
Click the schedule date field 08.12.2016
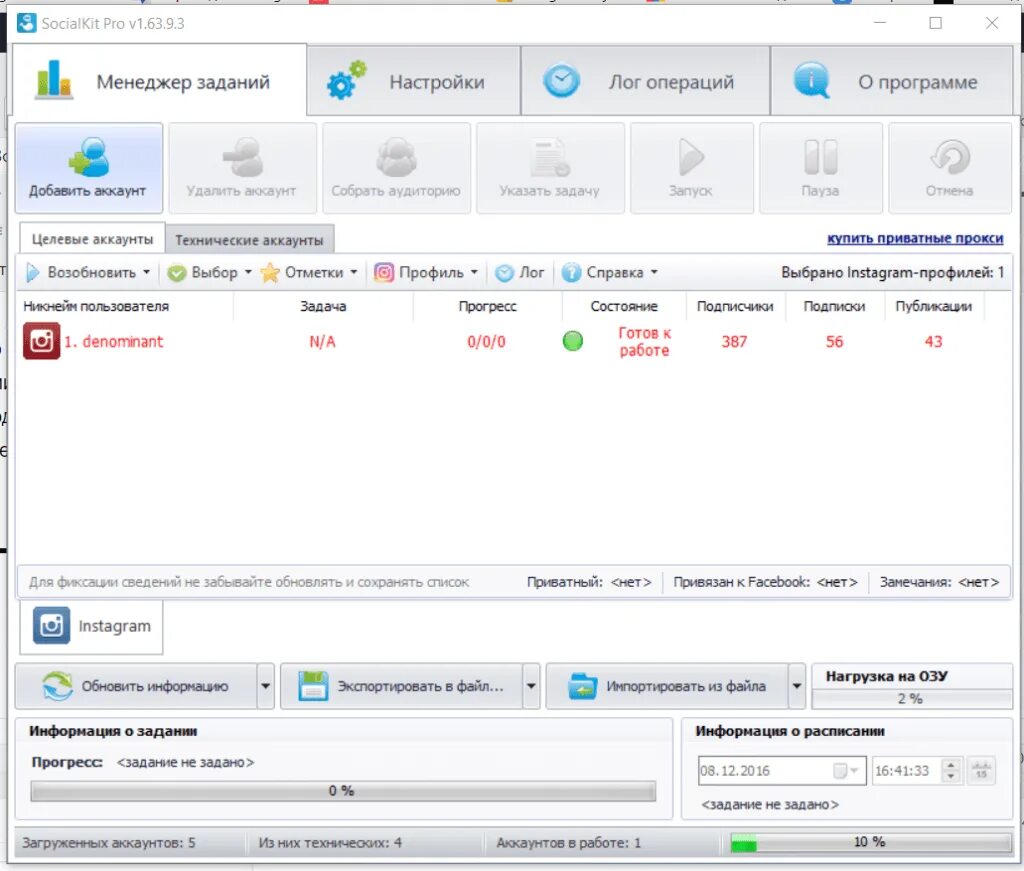782,770
